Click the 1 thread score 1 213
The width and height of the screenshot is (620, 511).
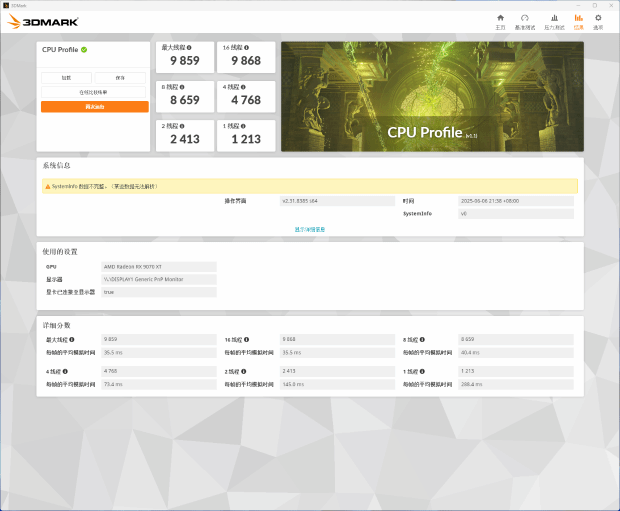click(246, 139)
